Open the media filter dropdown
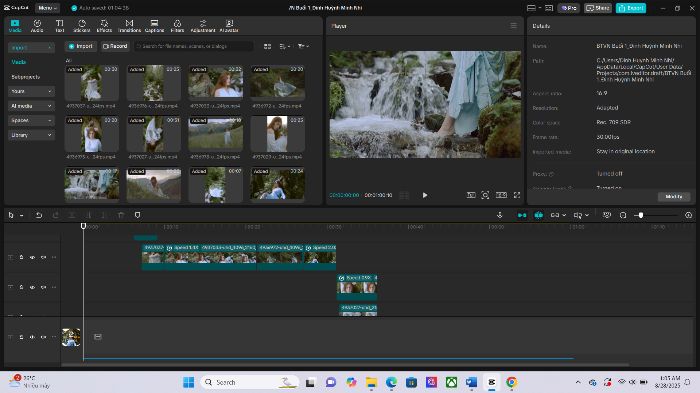This screenshot has height=393, width=700. 303,46
